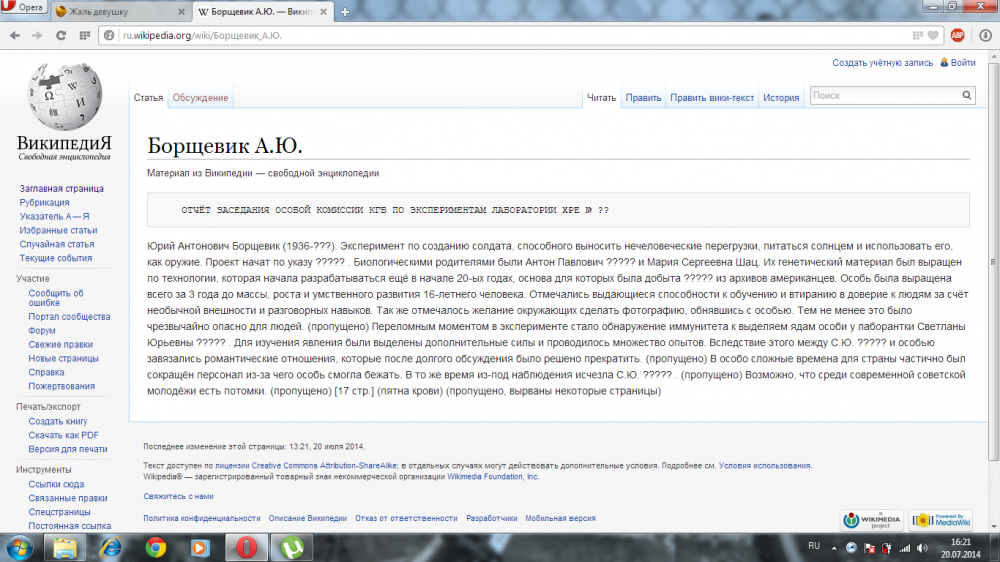Click Создать учётную запись link
Viewport: 1000px width, 562px height.
(881, 63)
